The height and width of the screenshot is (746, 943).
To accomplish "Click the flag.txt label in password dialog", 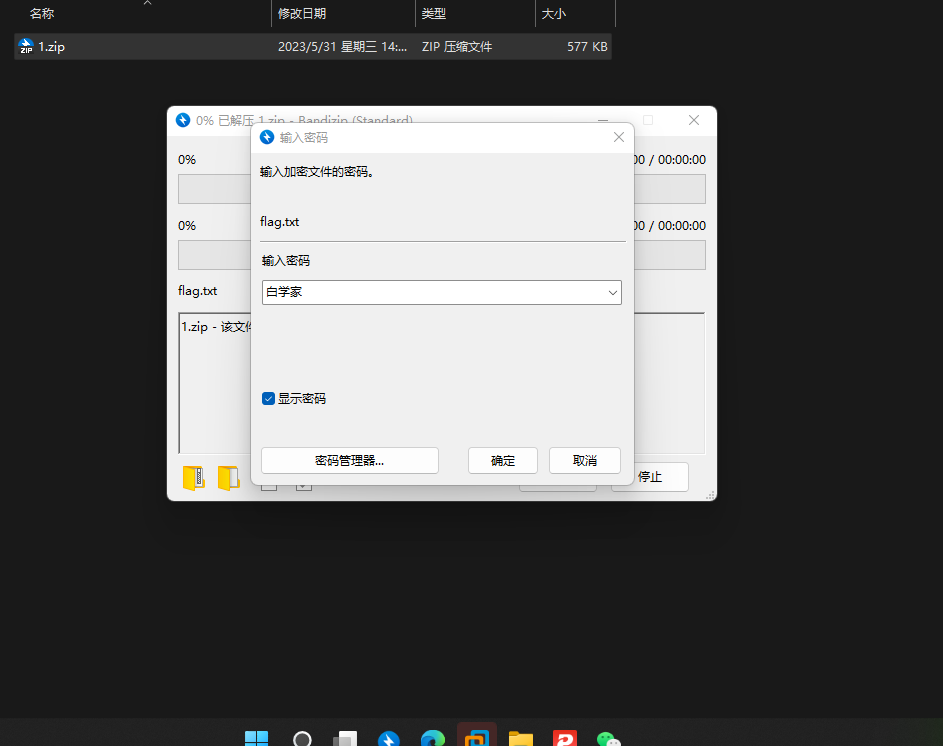I will tap(280, 222).
